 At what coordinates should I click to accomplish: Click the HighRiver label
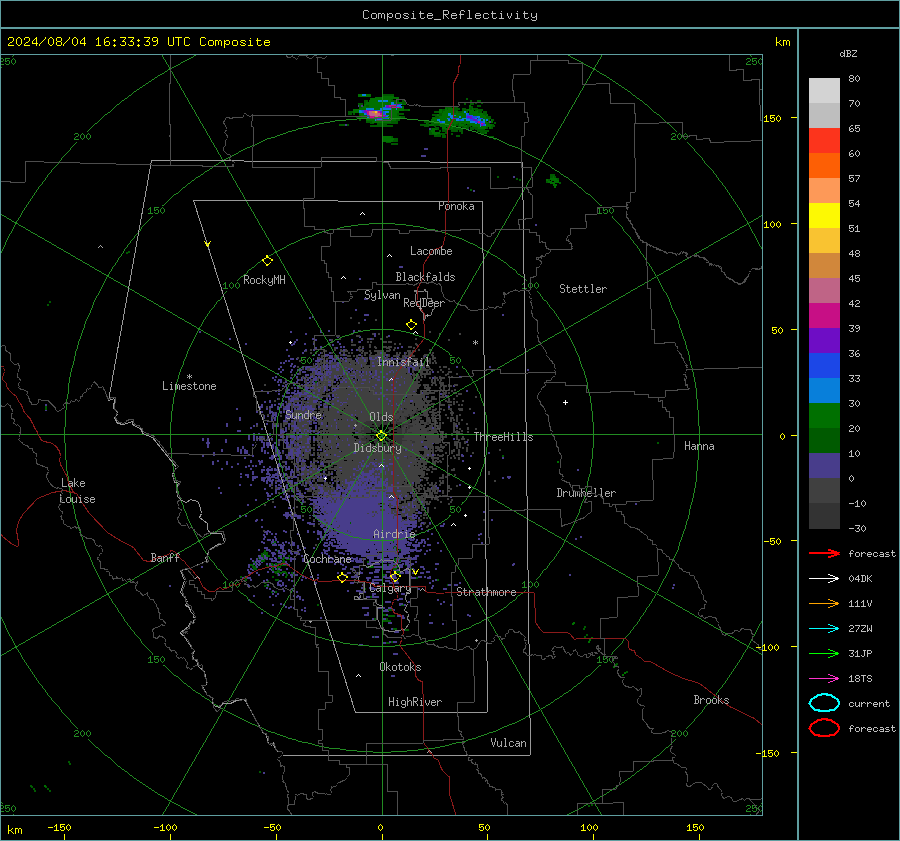pos(415,702)
